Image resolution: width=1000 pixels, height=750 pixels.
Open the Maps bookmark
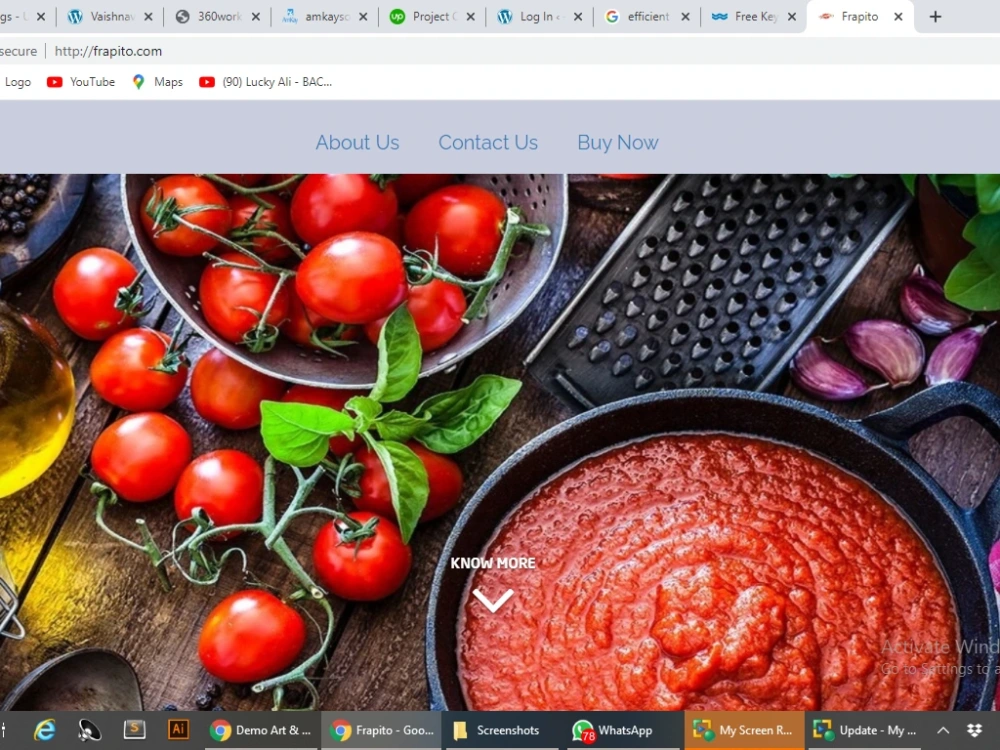point(158,82)
